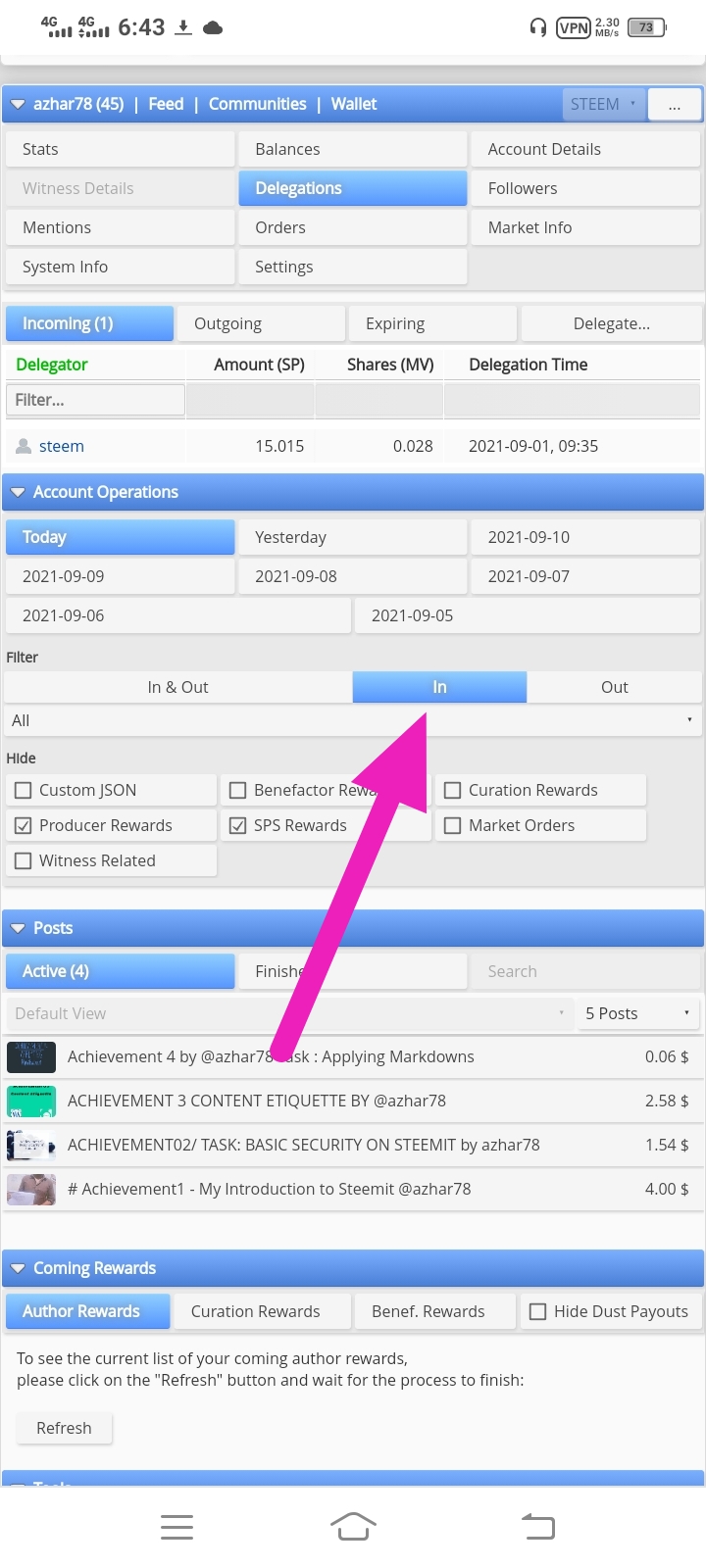Viewport: 706px width, 1568px height.
Task: Collapse the account header triangle beside azhar78
Action: [18, 105]
